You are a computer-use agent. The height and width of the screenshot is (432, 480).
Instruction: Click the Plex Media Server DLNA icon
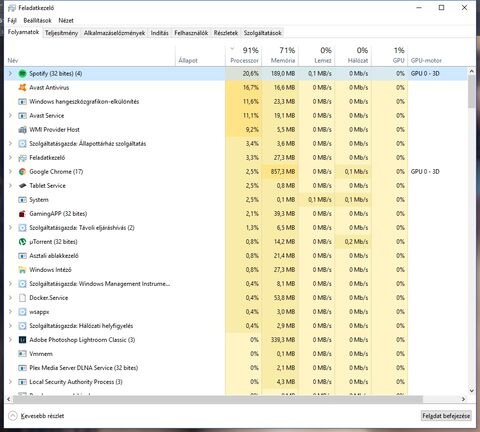tap(22, 367)
